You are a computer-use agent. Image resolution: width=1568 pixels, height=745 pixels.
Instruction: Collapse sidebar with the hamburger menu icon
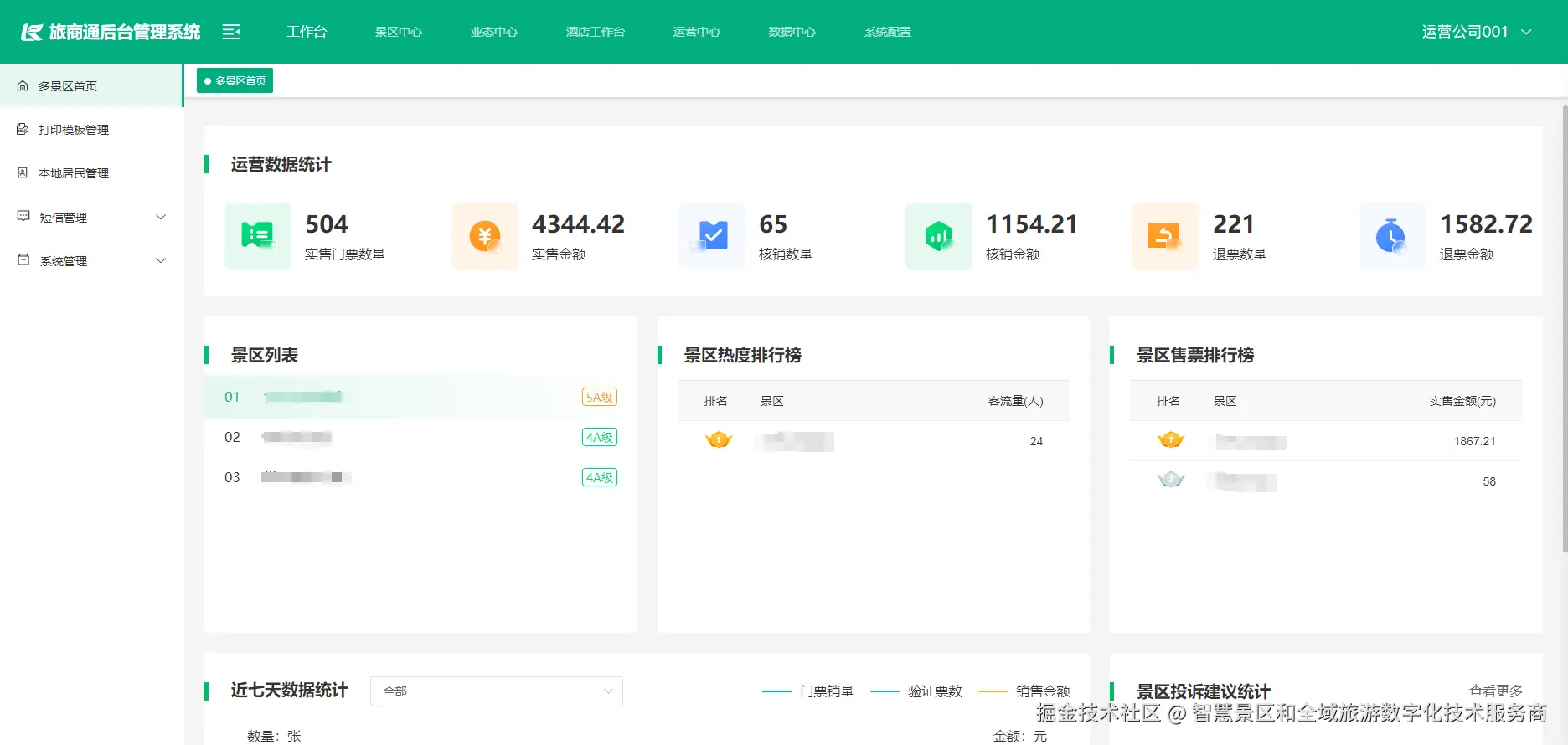[x=231, y=32]
